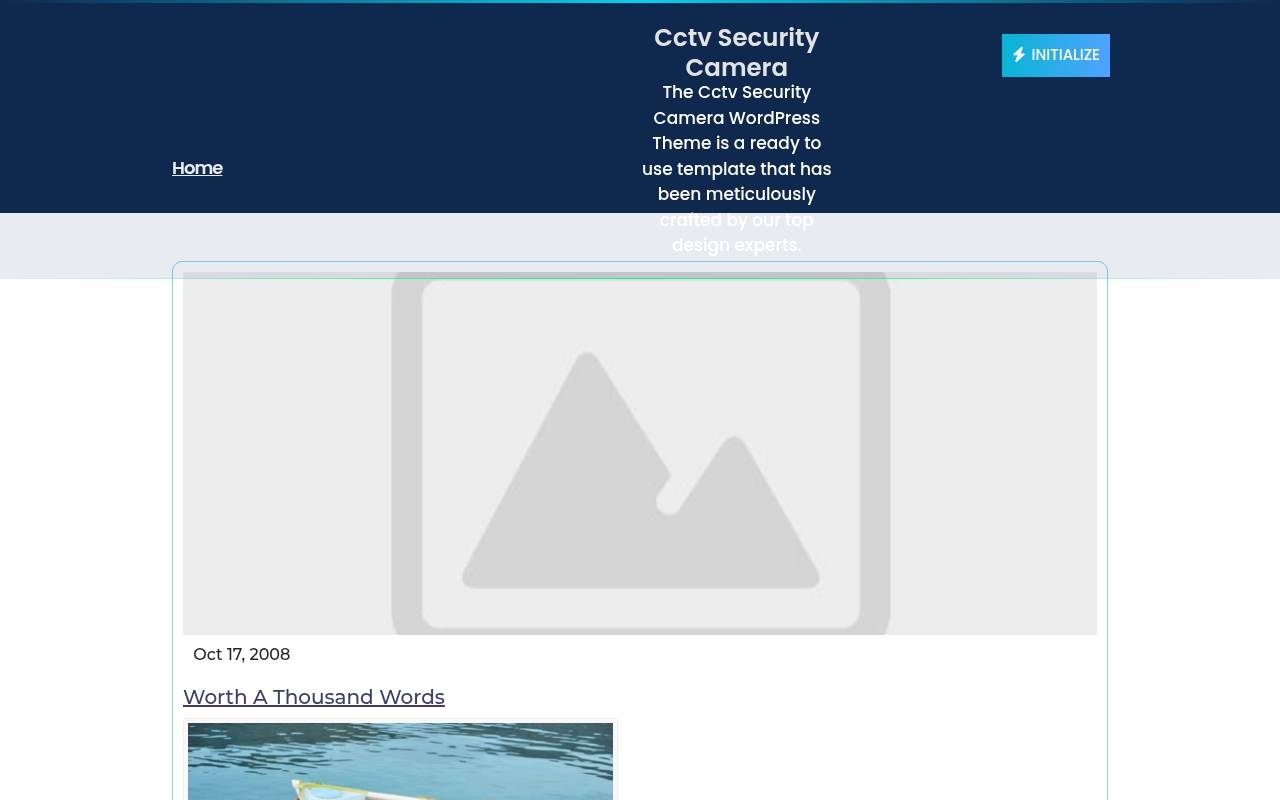The image size is (1280, 800).
Task: Select the theme description text in header
Action: [736, 169]
